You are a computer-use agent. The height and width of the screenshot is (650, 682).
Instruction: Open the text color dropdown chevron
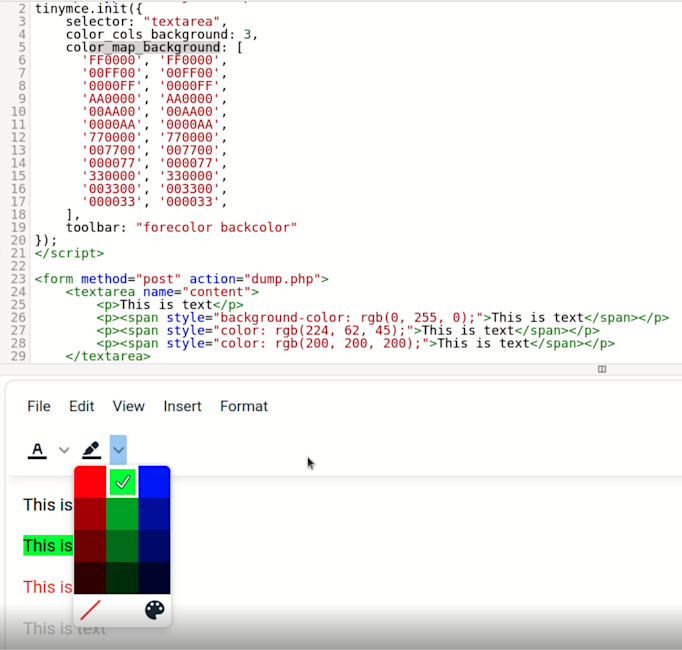point(64,450)
